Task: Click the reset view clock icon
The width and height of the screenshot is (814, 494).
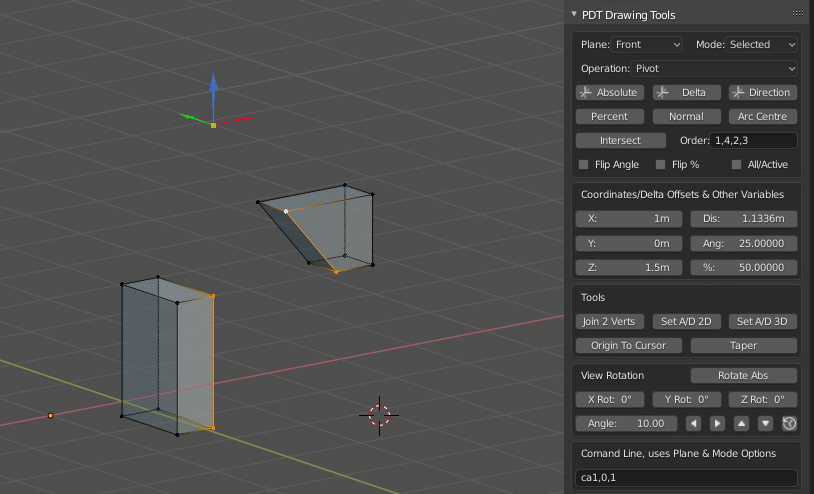Action: point(789,423)
